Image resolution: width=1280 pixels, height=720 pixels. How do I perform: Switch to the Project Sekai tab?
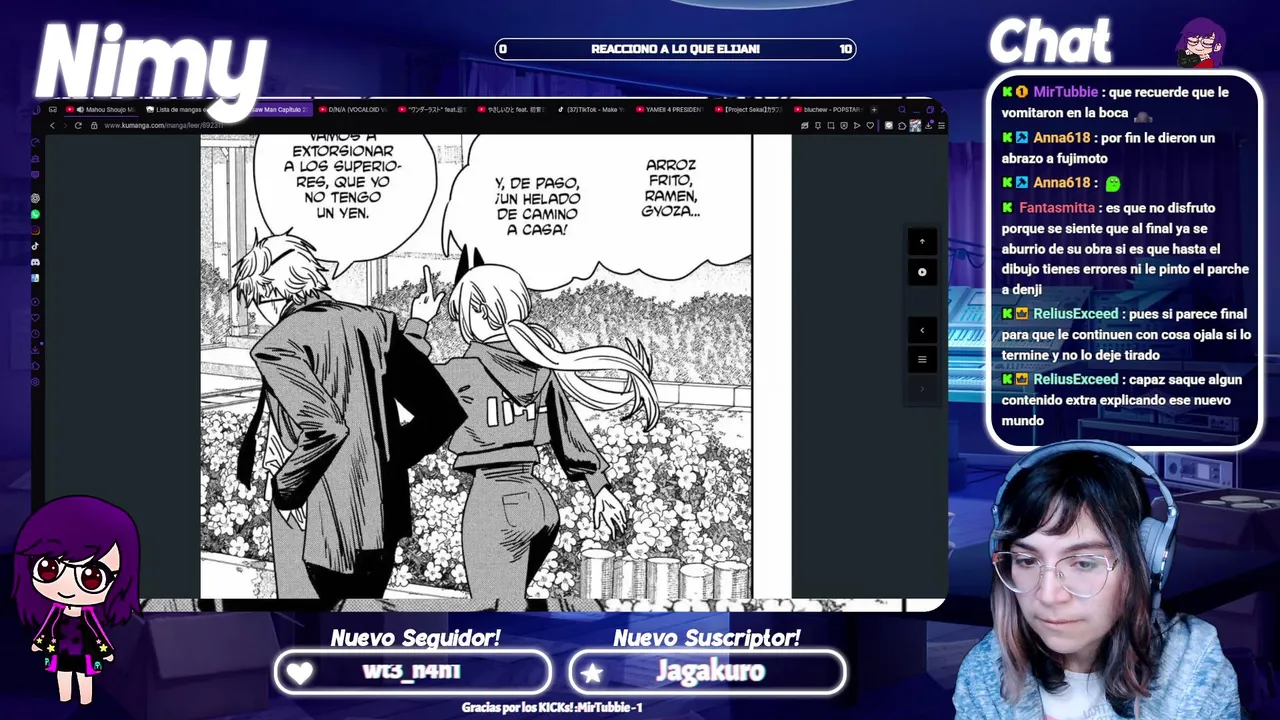pos(749,109)
